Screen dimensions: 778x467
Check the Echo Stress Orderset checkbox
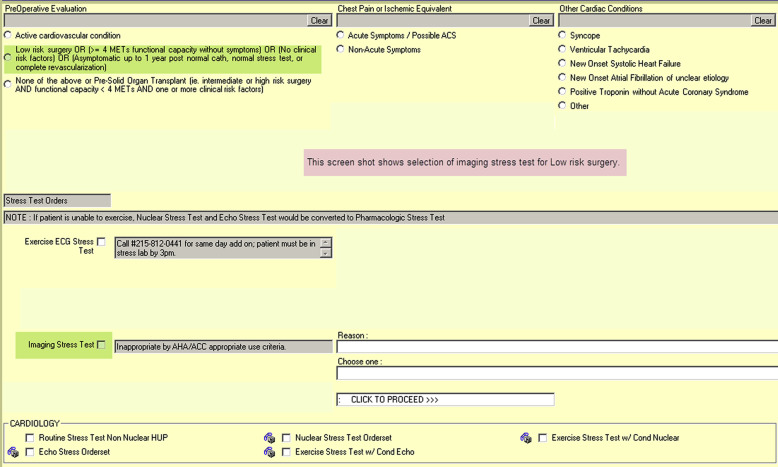coord(30,452)
